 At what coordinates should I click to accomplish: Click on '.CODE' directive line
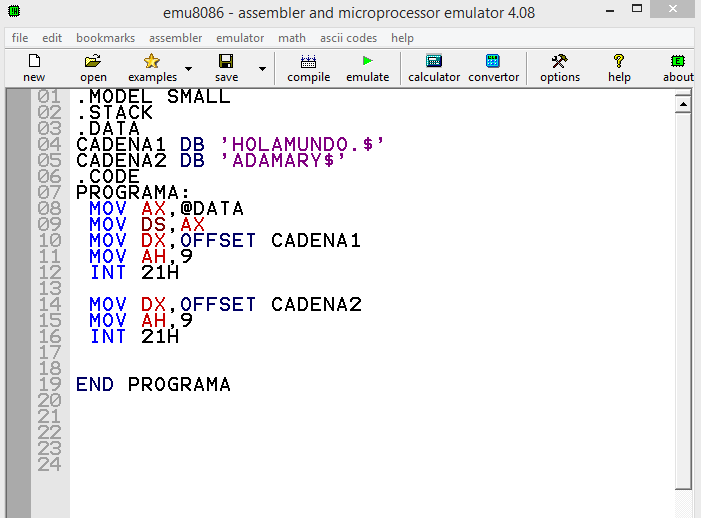coord(108,177)
